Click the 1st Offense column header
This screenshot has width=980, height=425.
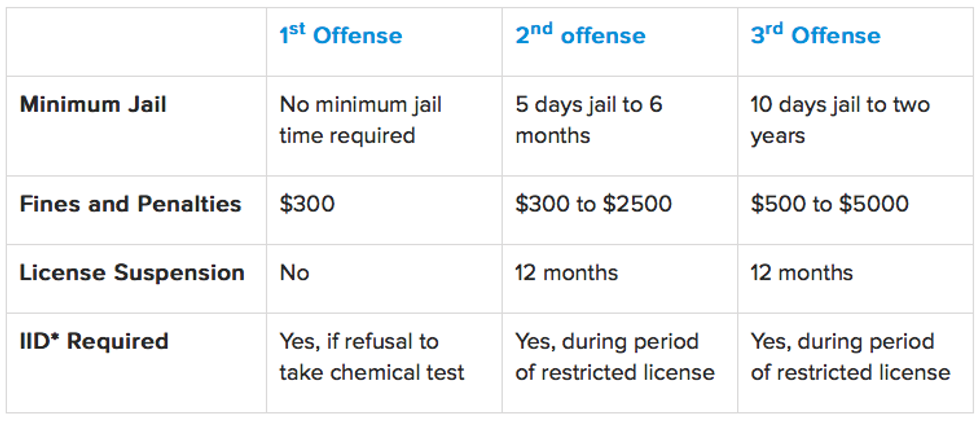click(341, 36)
